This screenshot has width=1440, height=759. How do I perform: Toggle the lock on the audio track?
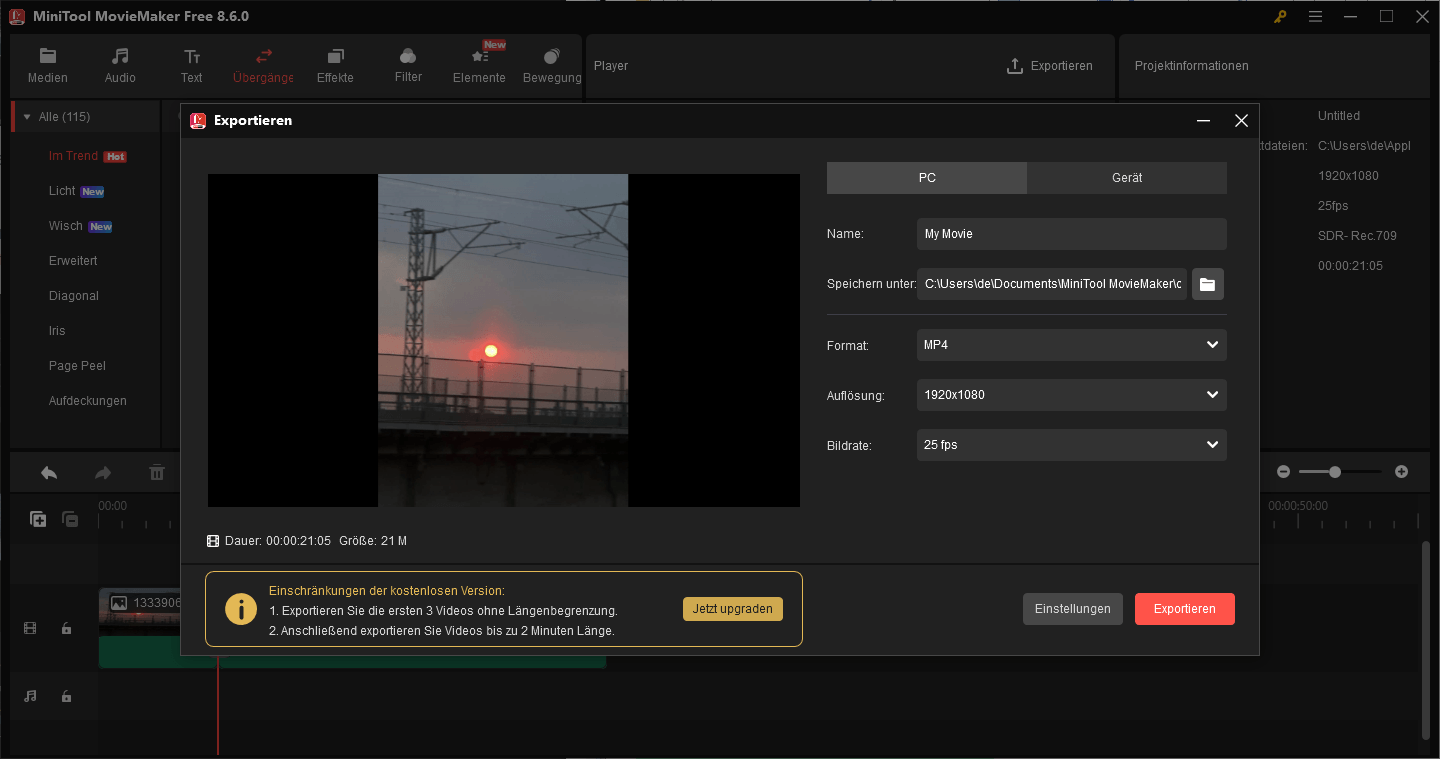click(x=66, y=695)
